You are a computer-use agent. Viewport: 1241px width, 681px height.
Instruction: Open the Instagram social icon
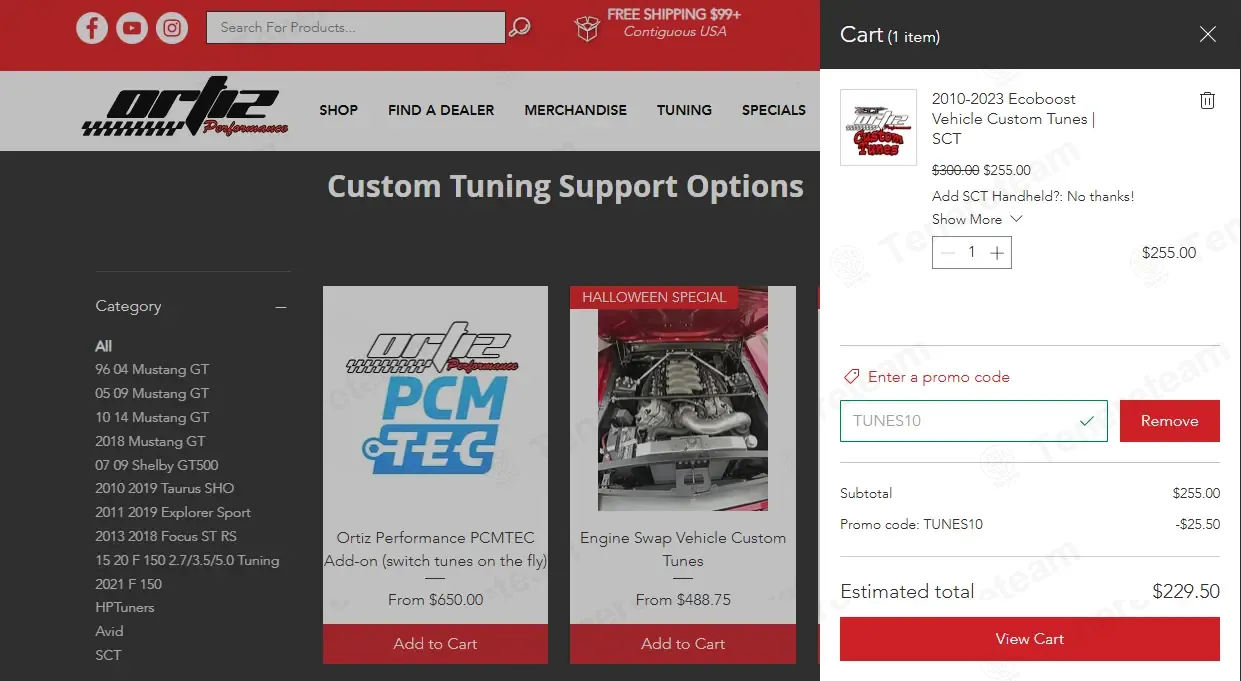pos(172,28)
